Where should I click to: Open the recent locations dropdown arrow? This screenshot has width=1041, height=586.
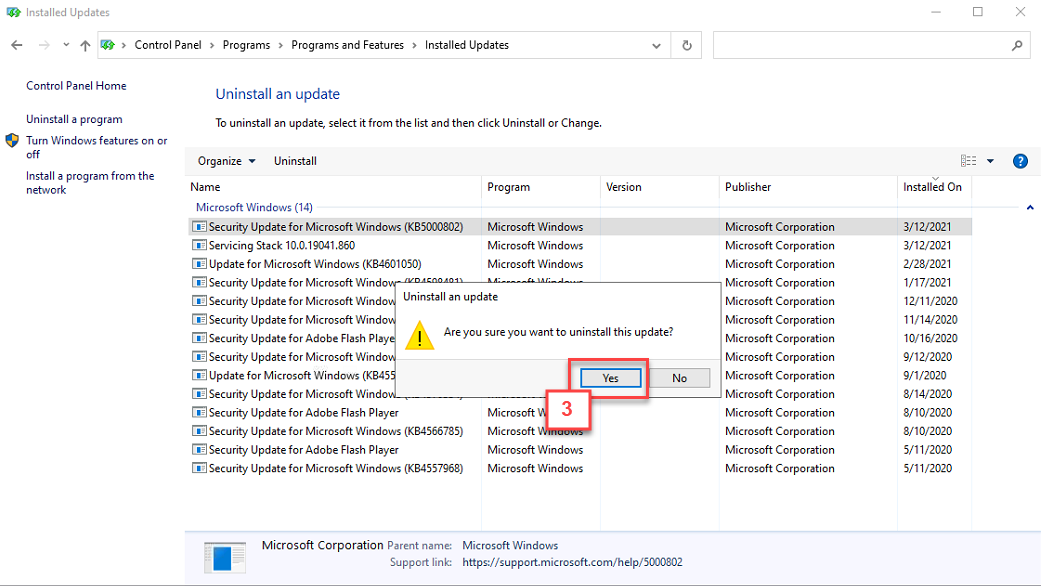click(x=66, y=45)
